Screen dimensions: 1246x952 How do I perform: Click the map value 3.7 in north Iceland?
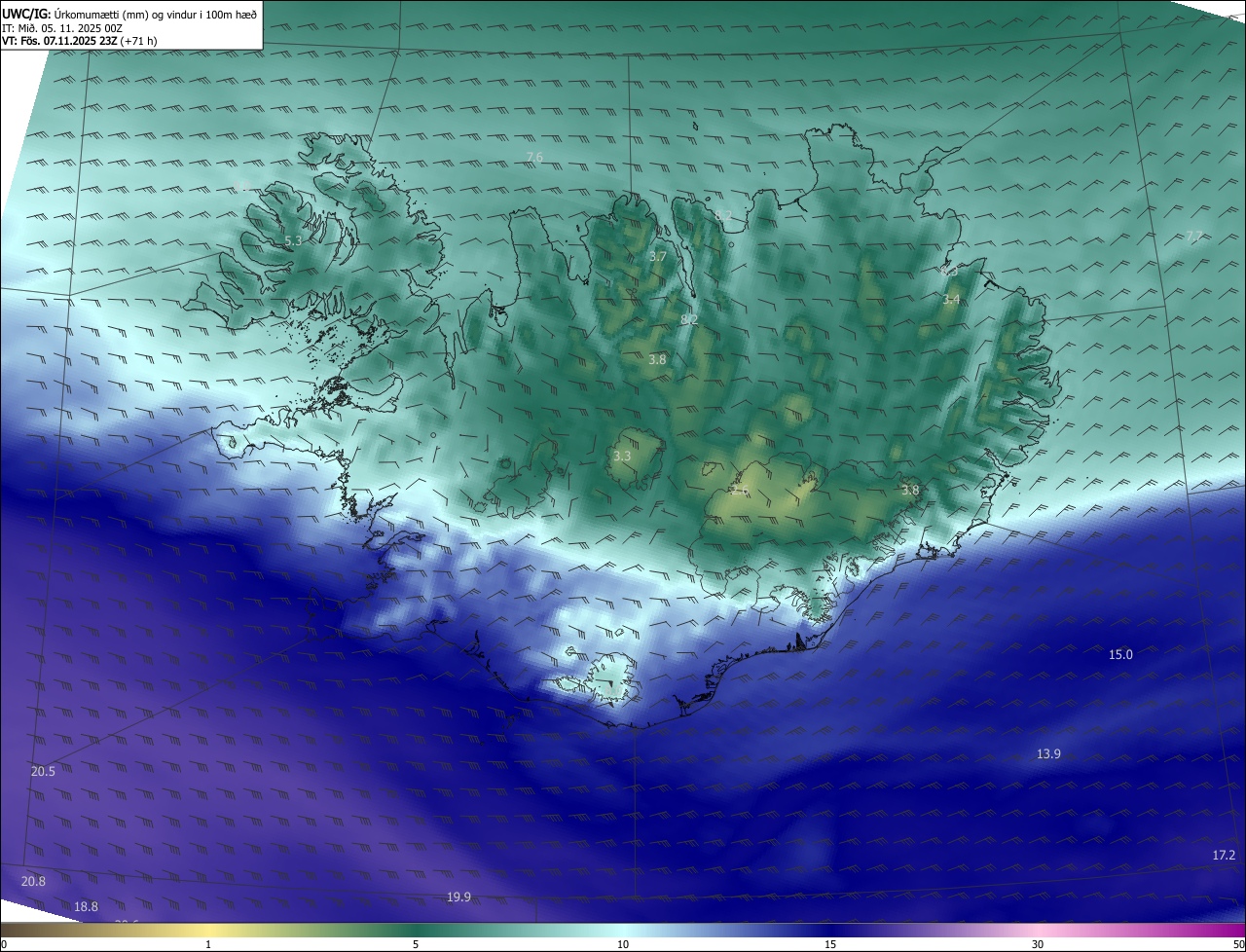click(x=657, y=257)
